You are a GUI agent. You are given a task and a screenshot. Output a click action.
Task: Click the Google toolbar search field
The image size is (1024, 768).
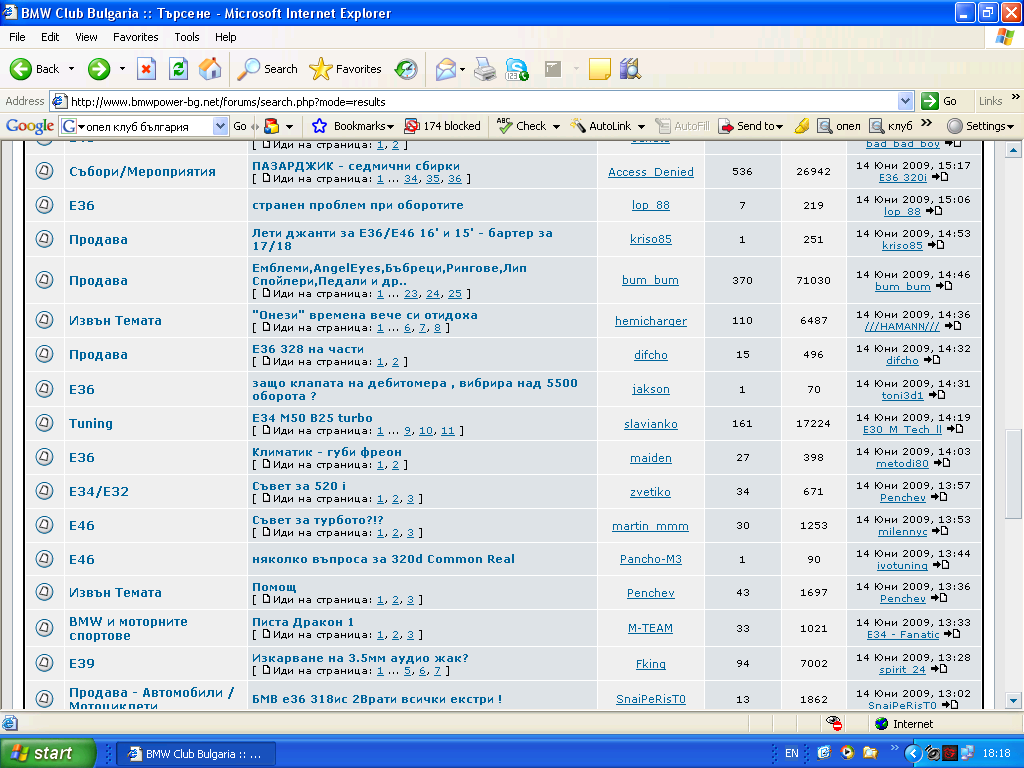[146, 126]
